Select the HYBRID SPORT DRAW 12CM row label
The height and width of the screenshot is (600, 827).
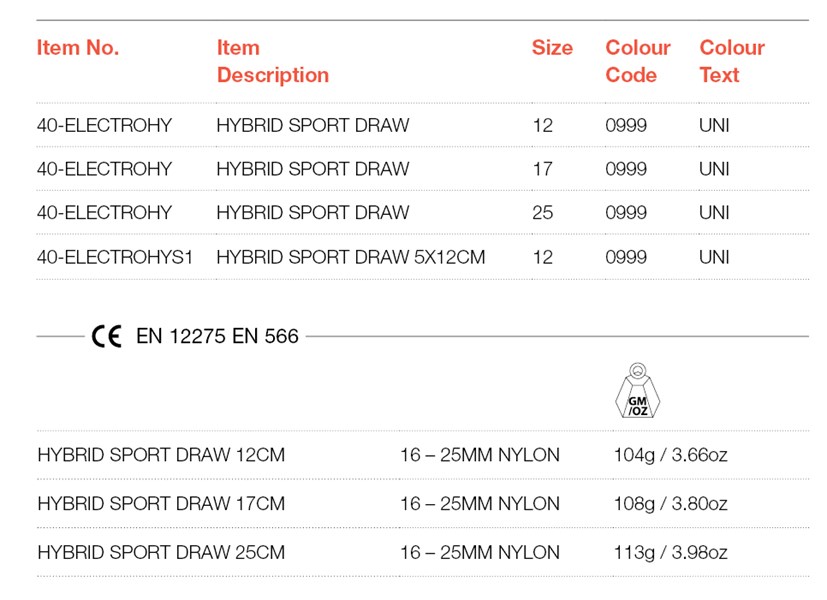161,455
